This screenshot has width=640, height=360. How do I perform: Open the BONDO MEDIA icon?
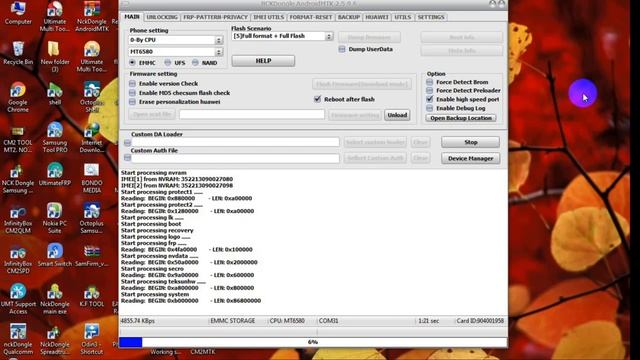point(91,178)
